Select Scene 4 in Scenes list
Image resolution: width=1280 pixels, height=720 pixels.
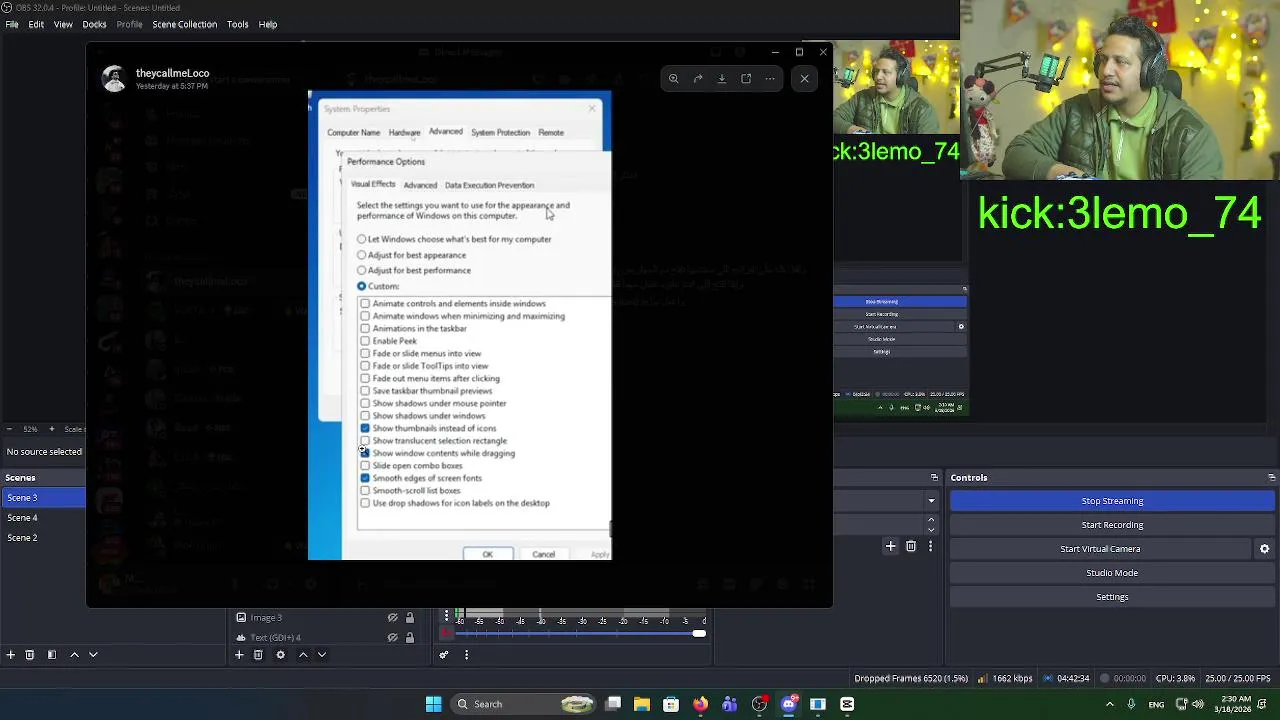(x=43, y=518)
